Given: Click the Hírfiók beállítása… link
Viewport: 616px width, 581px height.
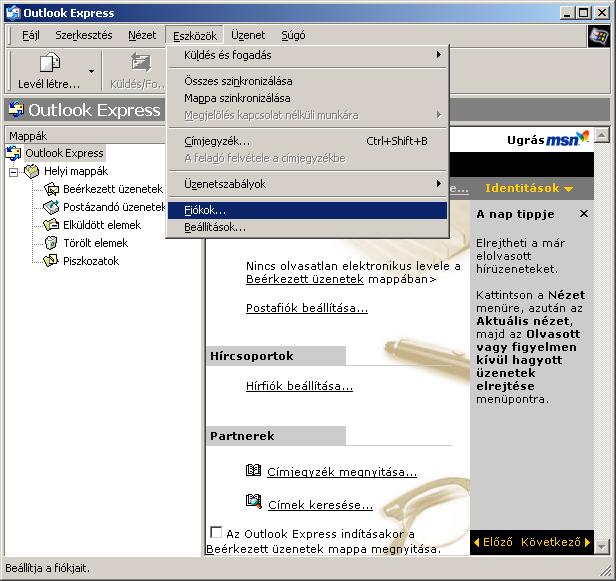Looking at the screenshot, I should coord(299,386).
